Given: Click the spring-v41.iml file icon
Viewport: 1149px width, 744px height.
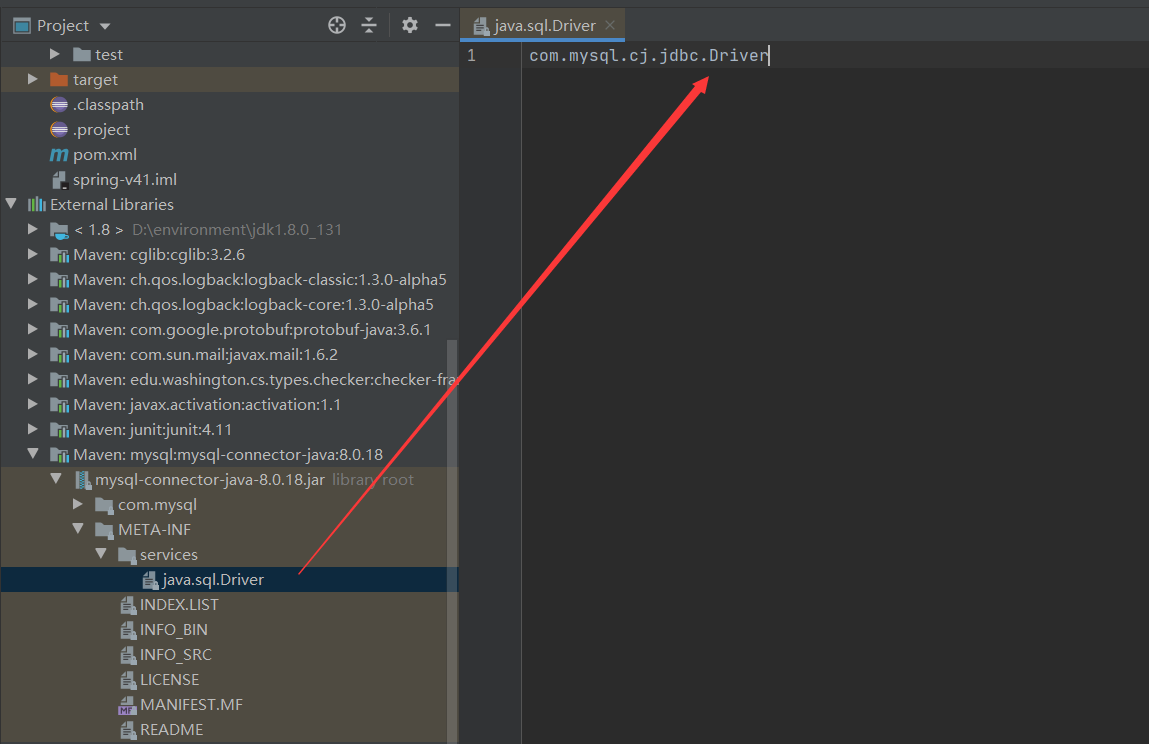Looking at the screenshot, I should point(59,180).
